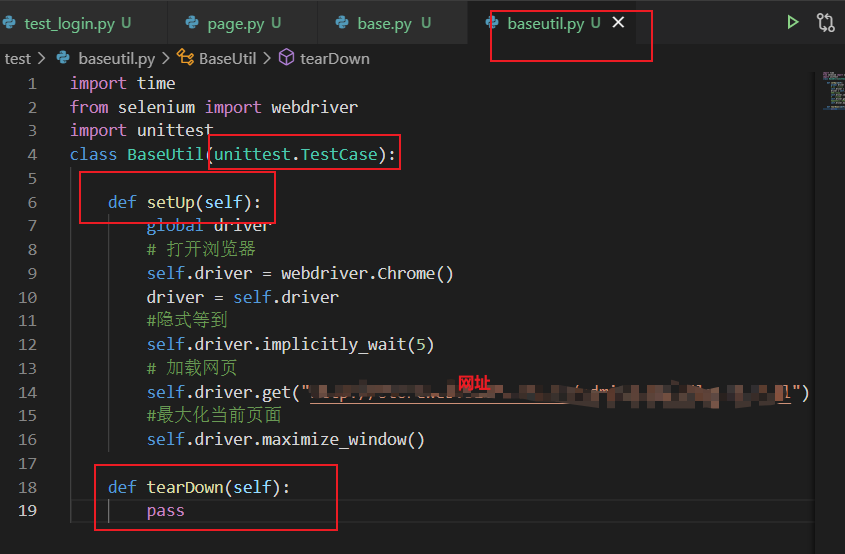Click the Python icon in baseutil.py breadcrumb
This screenshot has width=845, height=554.
[63, 57]
